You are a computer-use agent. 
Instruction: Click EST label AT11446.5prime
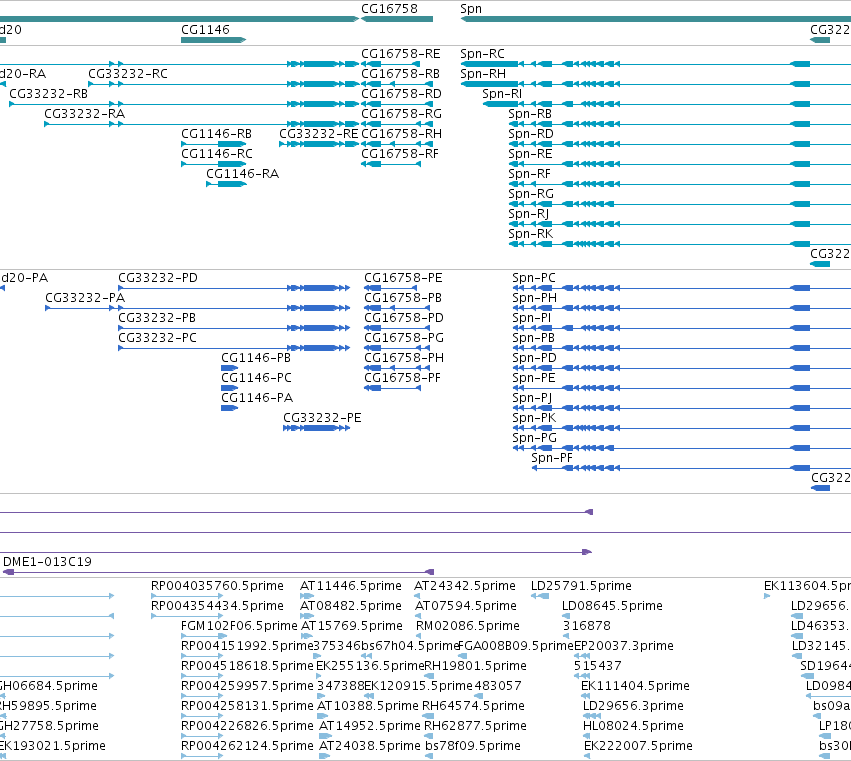(x=351, y=586)
